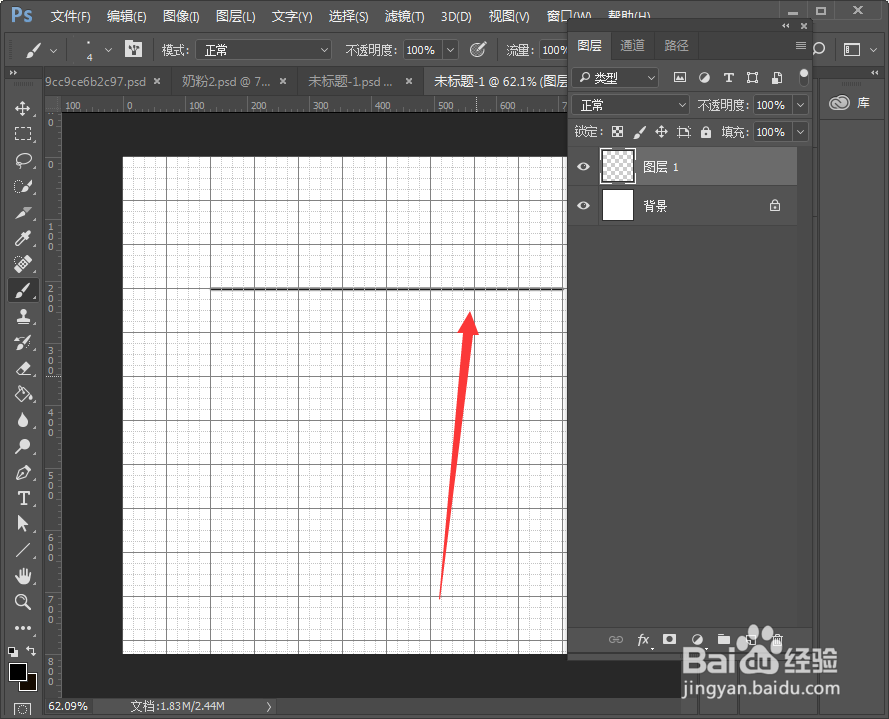Image resolution: width=889 pixels, height=719 pixels.
Task: Filter for type layers
Action: [729, 77]
